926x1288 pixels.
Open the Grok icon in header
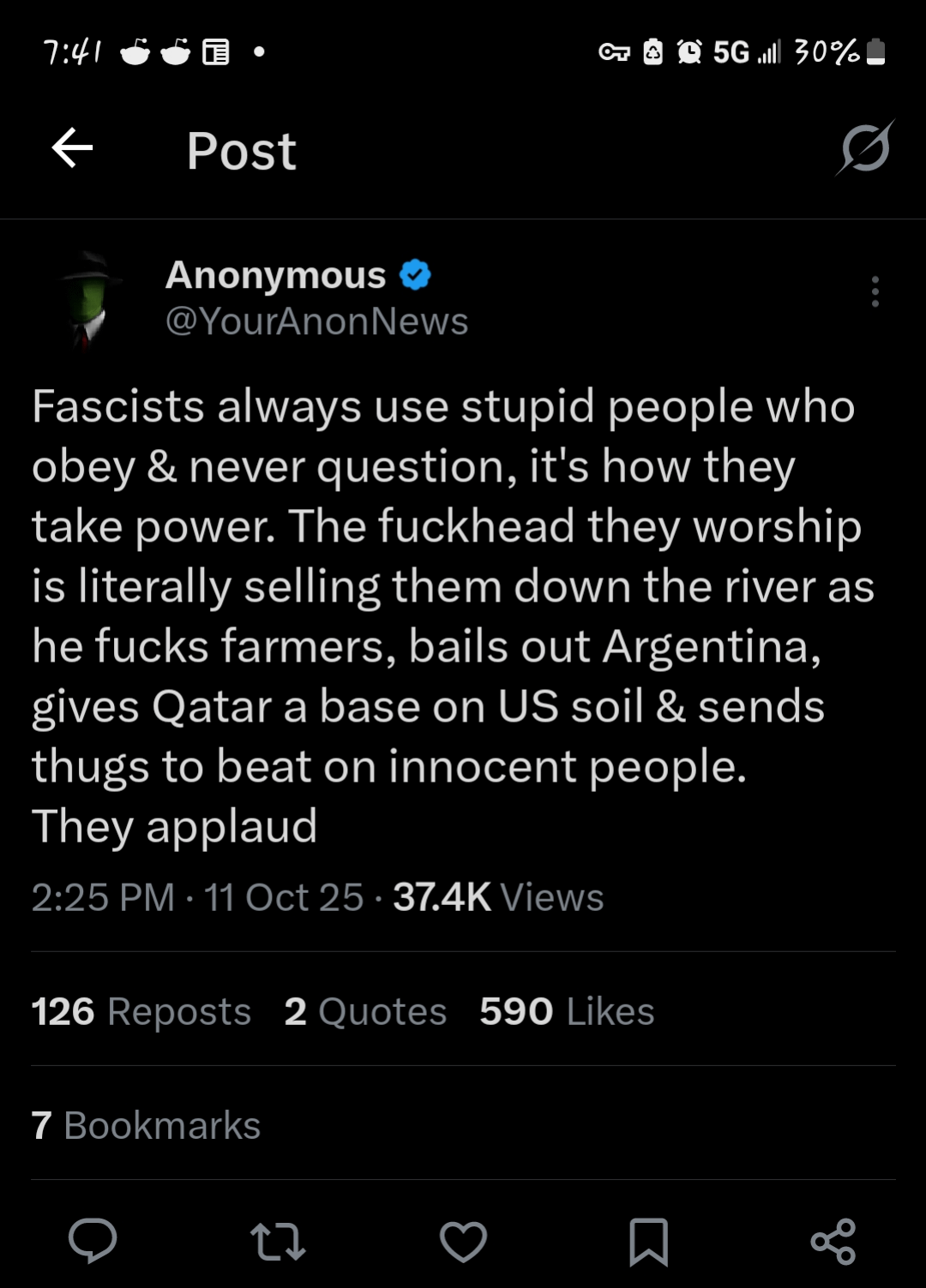tap(865, 149)
